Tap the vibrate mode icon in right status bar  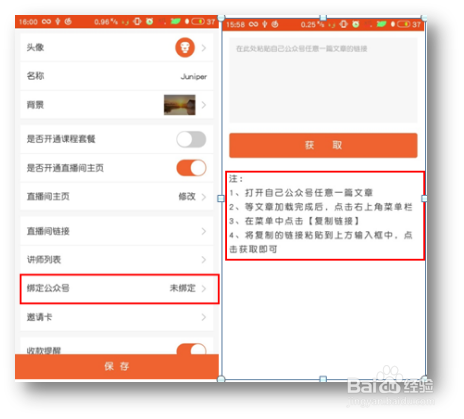(343, 24)
